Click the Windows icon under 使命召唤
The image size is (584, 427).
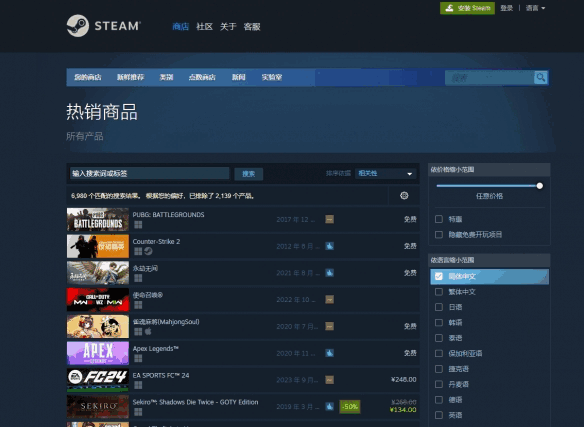tap(138, 305)
